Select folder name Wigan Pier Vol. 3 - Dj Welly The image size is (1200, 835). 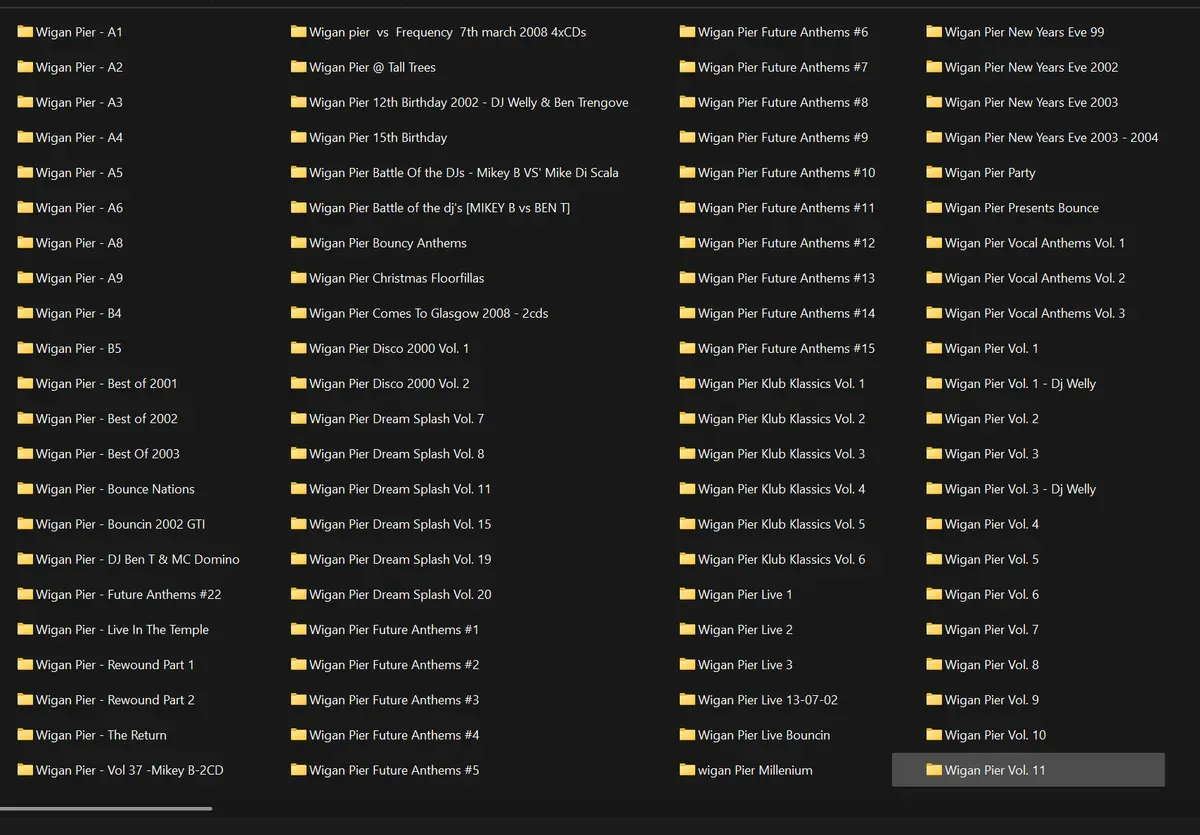click(x=1020, y=489)
